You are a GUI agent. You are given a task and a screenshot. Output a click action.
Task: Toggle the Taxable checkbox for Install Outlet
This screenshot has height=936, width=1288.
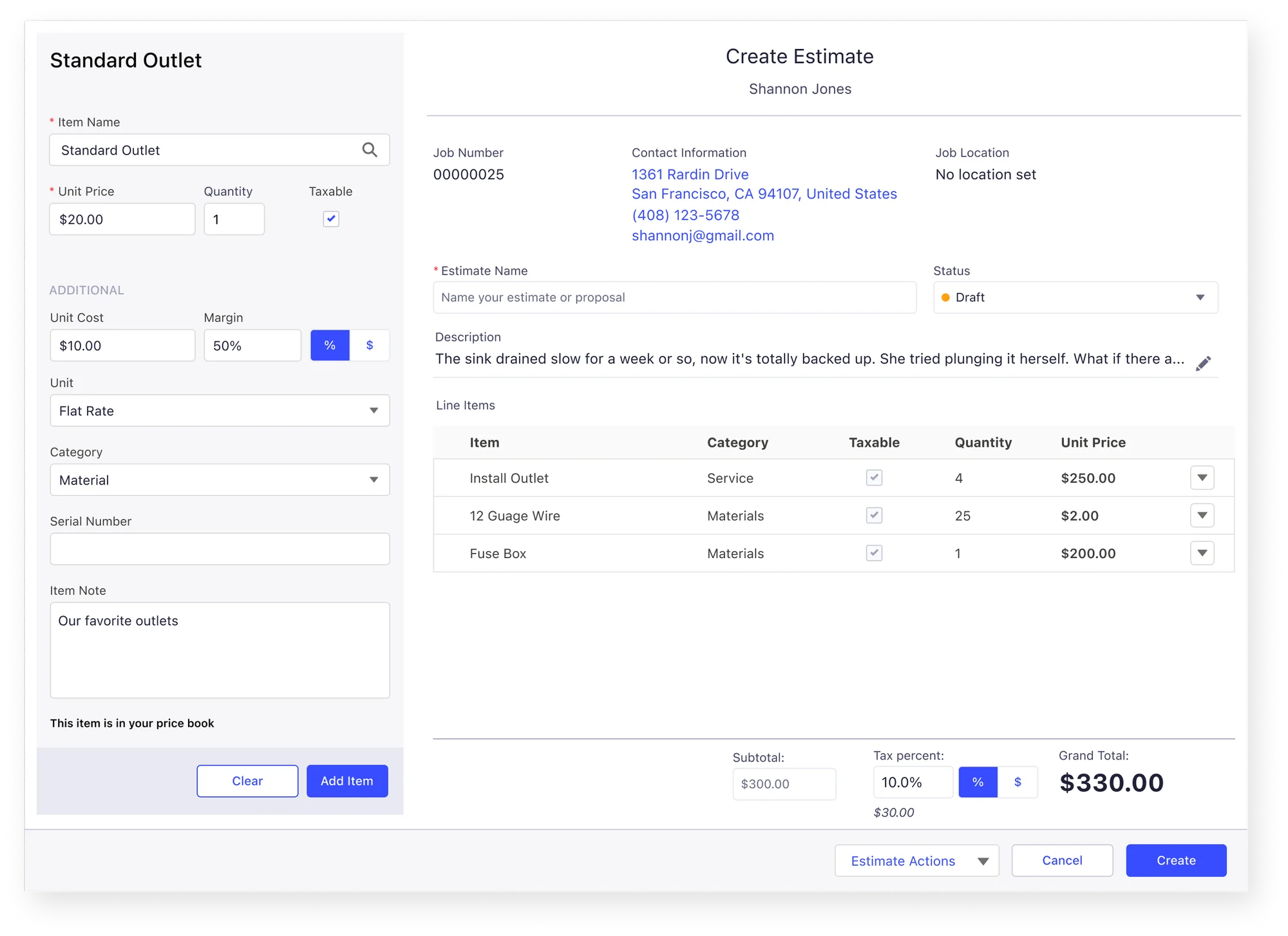click(874, 478)
